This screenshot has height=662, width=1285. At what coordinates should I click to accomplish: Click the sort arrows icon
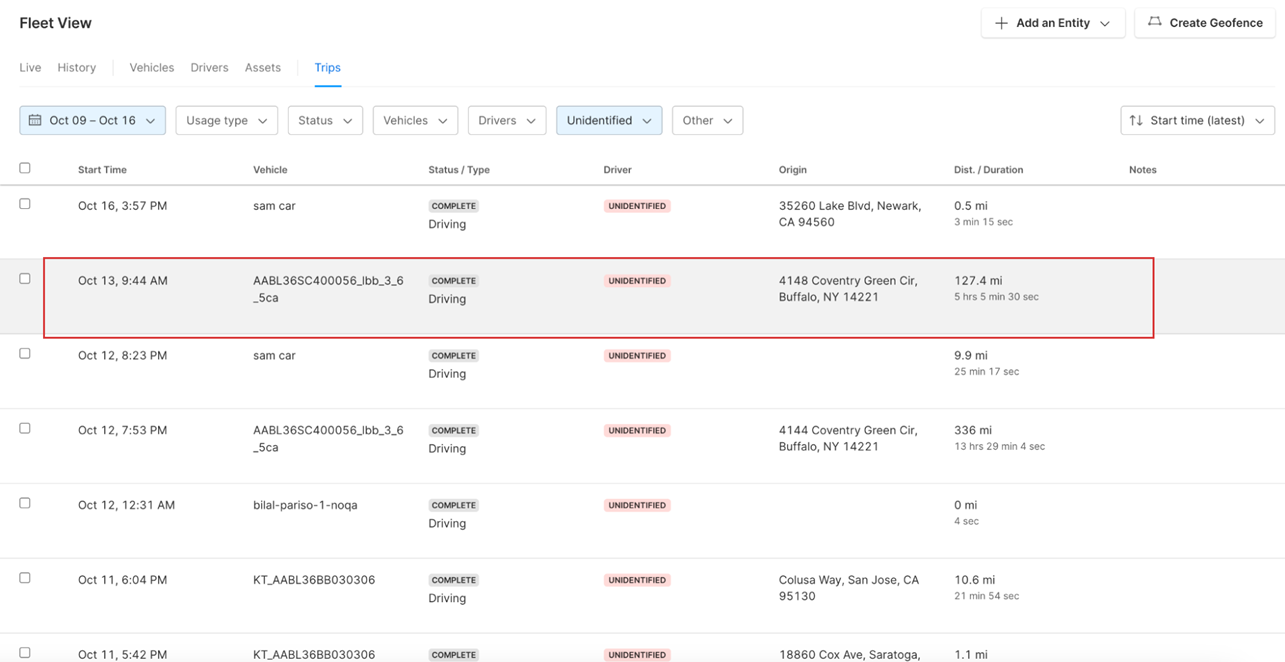(x=1136, y=120)
